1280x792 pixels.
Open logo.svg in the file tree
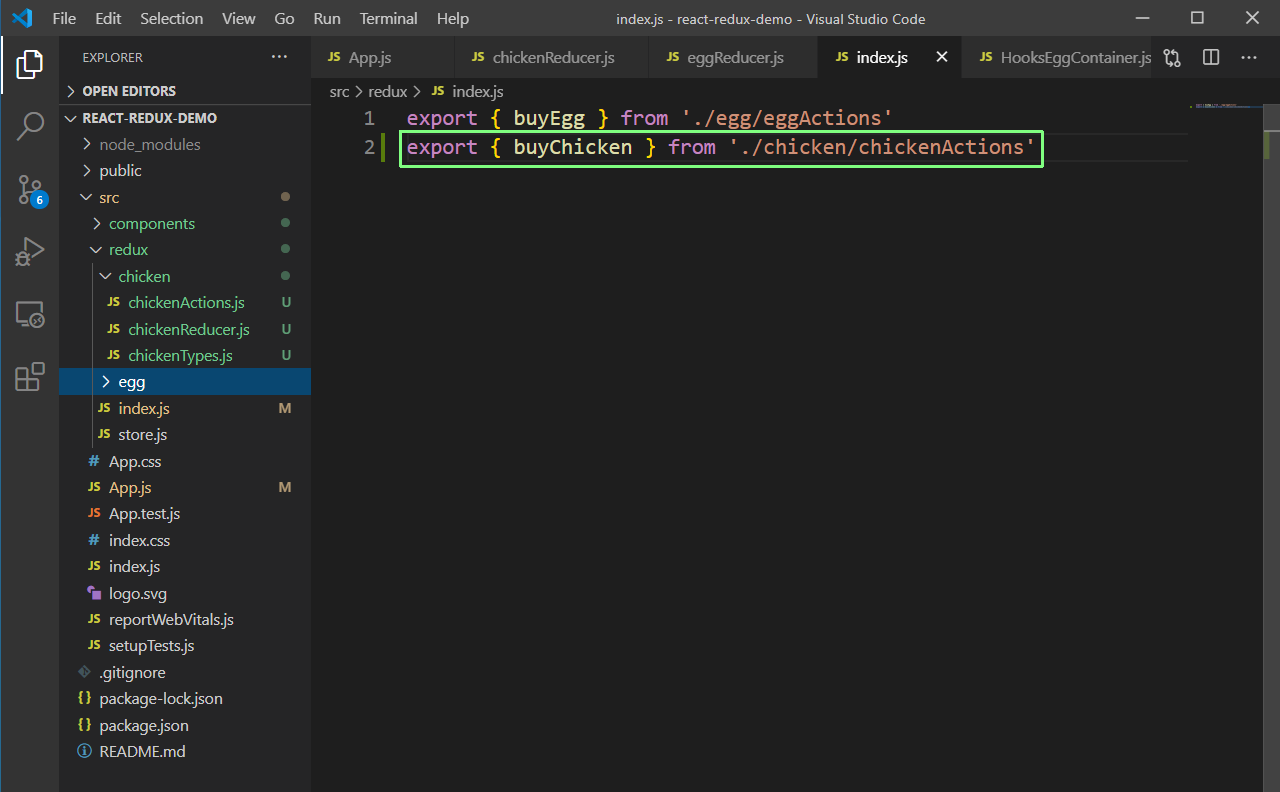click(185, 593)
